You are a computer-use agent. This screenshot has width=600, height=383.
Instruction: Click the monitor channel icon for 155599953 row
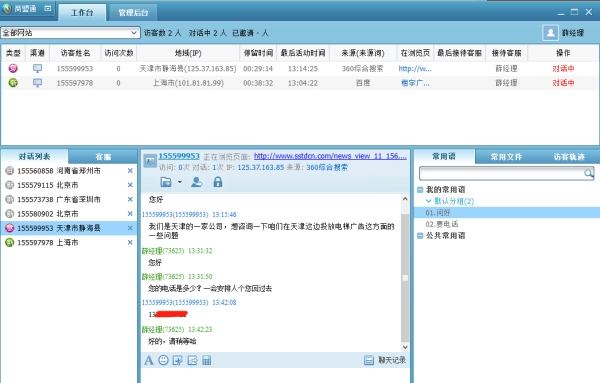[x=38, y=68]
